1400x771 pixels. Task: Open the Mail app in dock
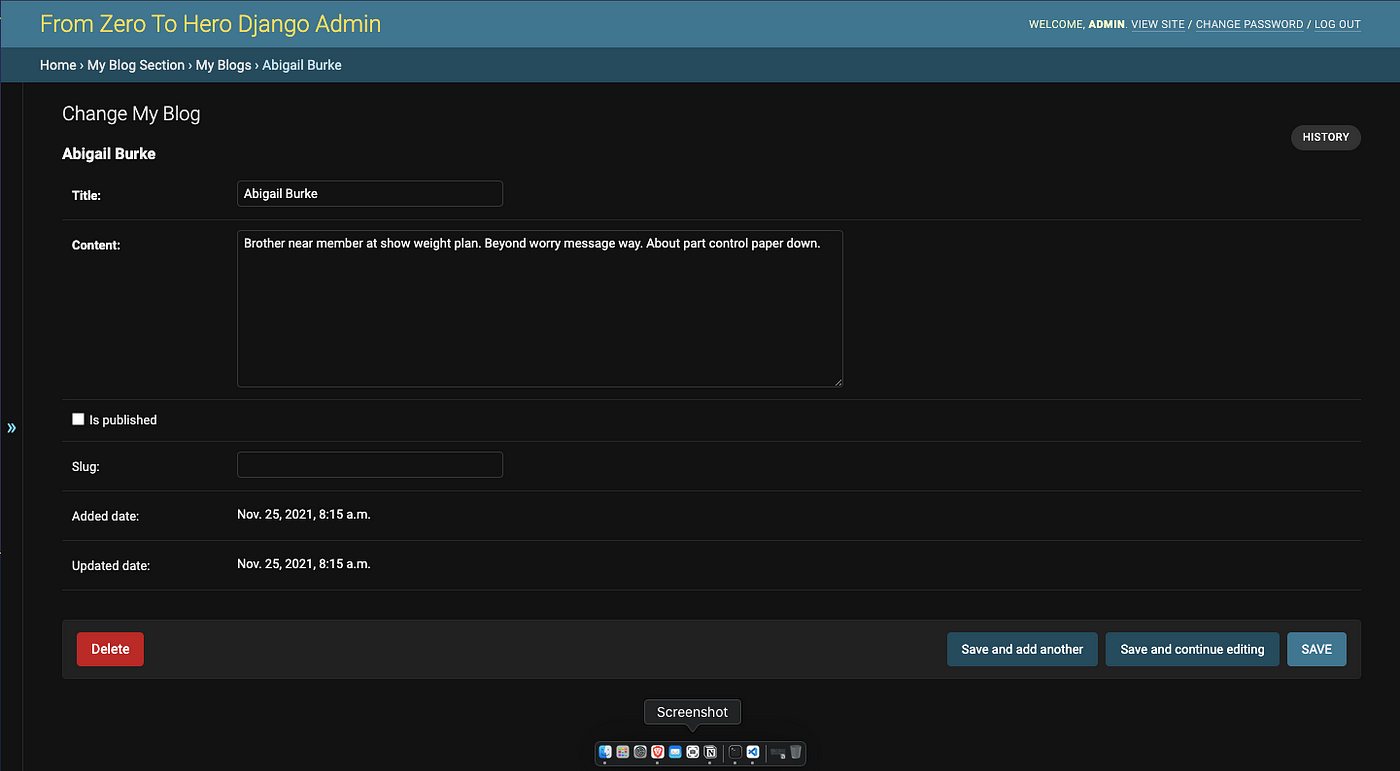[675, 752]
